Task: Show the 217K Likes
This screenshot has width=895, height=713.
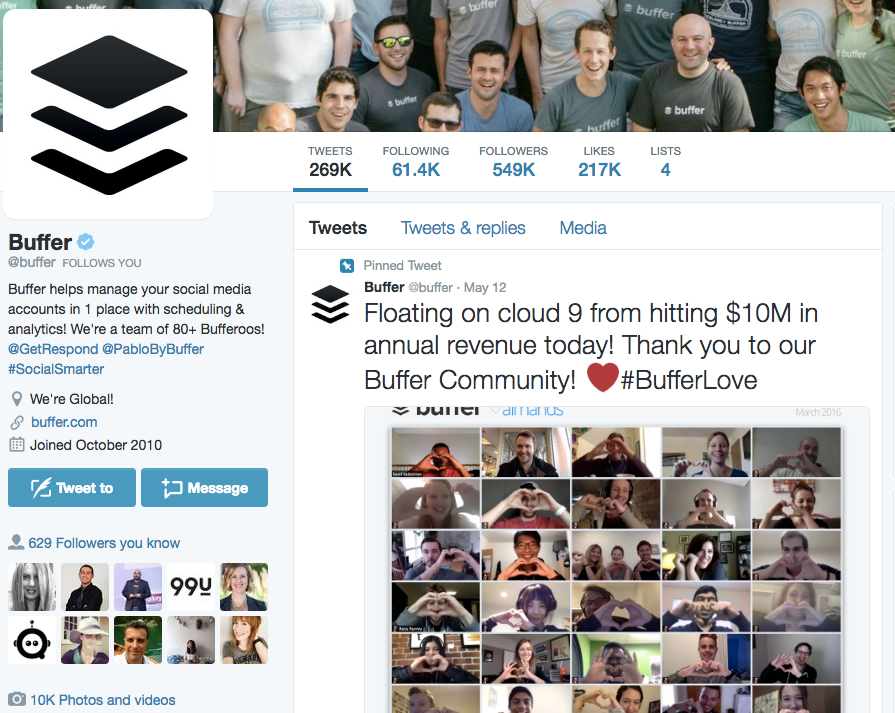Action: 599,162
